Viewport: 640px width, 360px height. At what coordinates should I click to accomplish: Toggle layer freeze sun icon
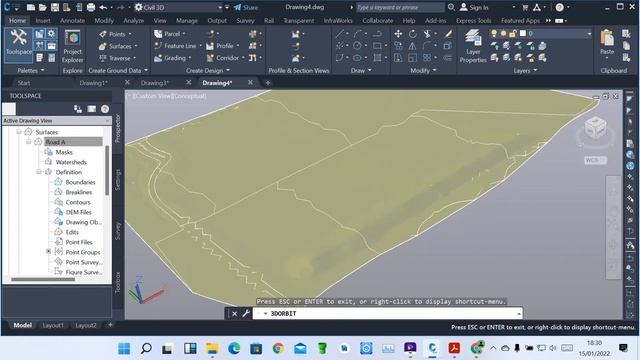pyautogui.click(x=503, y=33)
